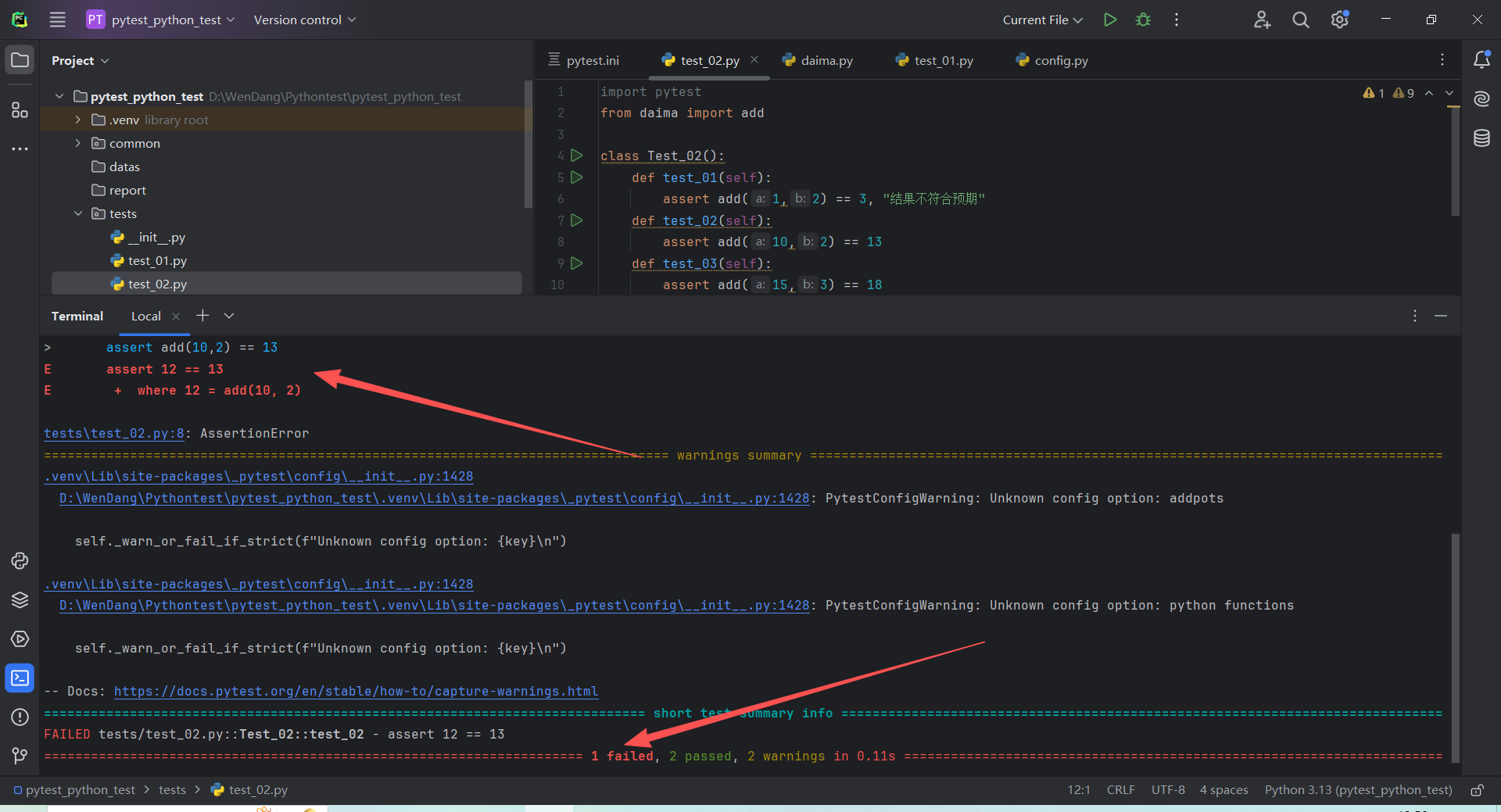Expand the .venv folder
The image size is (1501, 812).
pyautogui.click(x=77, y=120)
